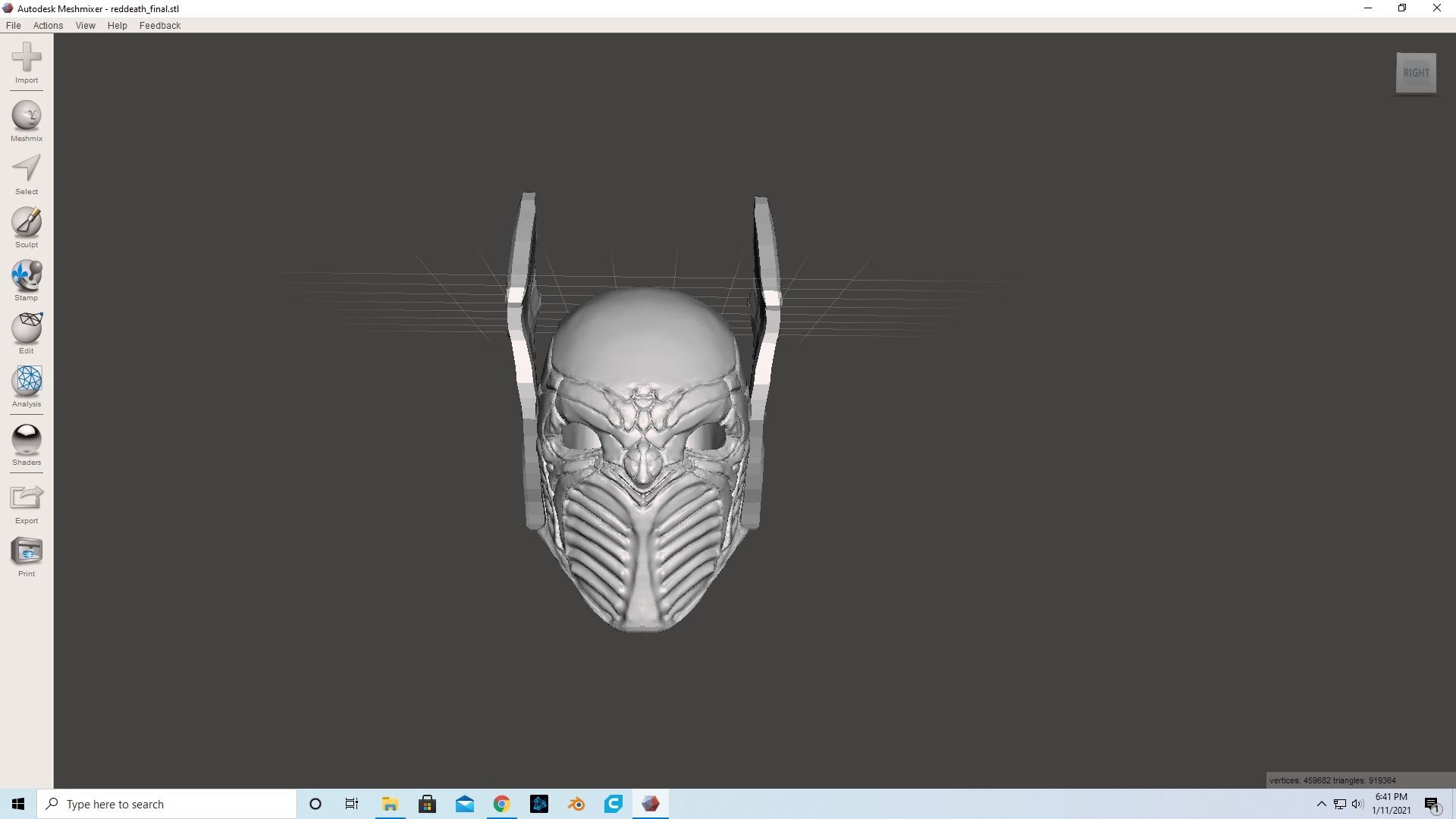
Task: Open the network status tray icon
Action: coord(1340,804)
